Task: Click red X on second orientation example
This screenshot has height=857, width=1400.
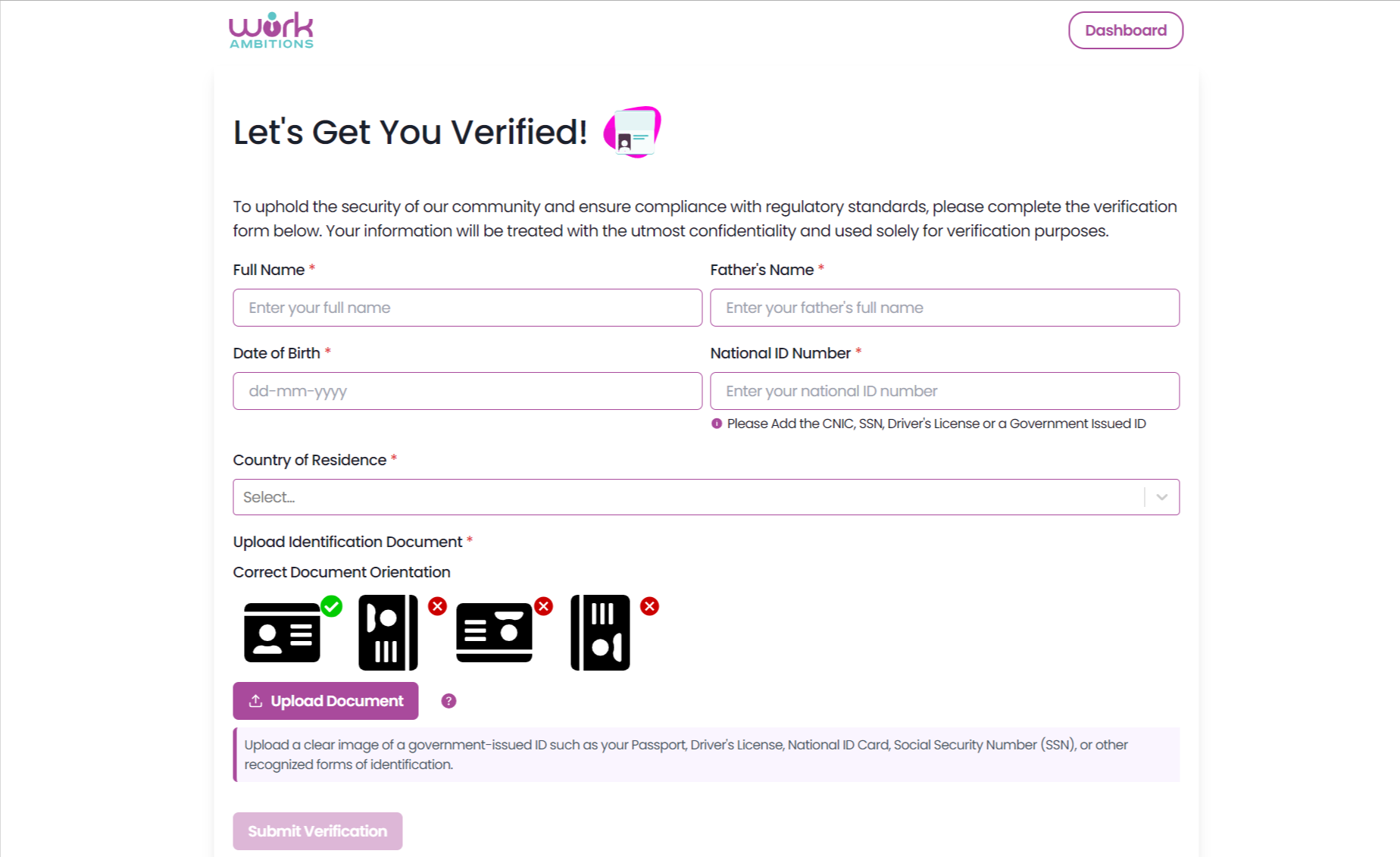Action: (437, 606)
